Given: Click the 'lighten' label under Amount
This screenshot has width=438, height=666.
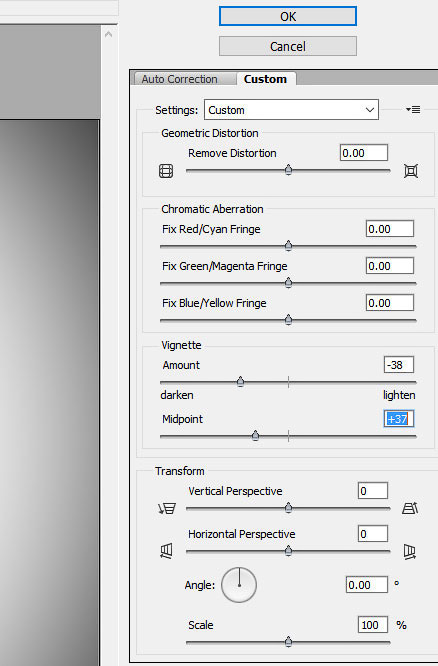Looking at the screenshot, I should point(399,395).
